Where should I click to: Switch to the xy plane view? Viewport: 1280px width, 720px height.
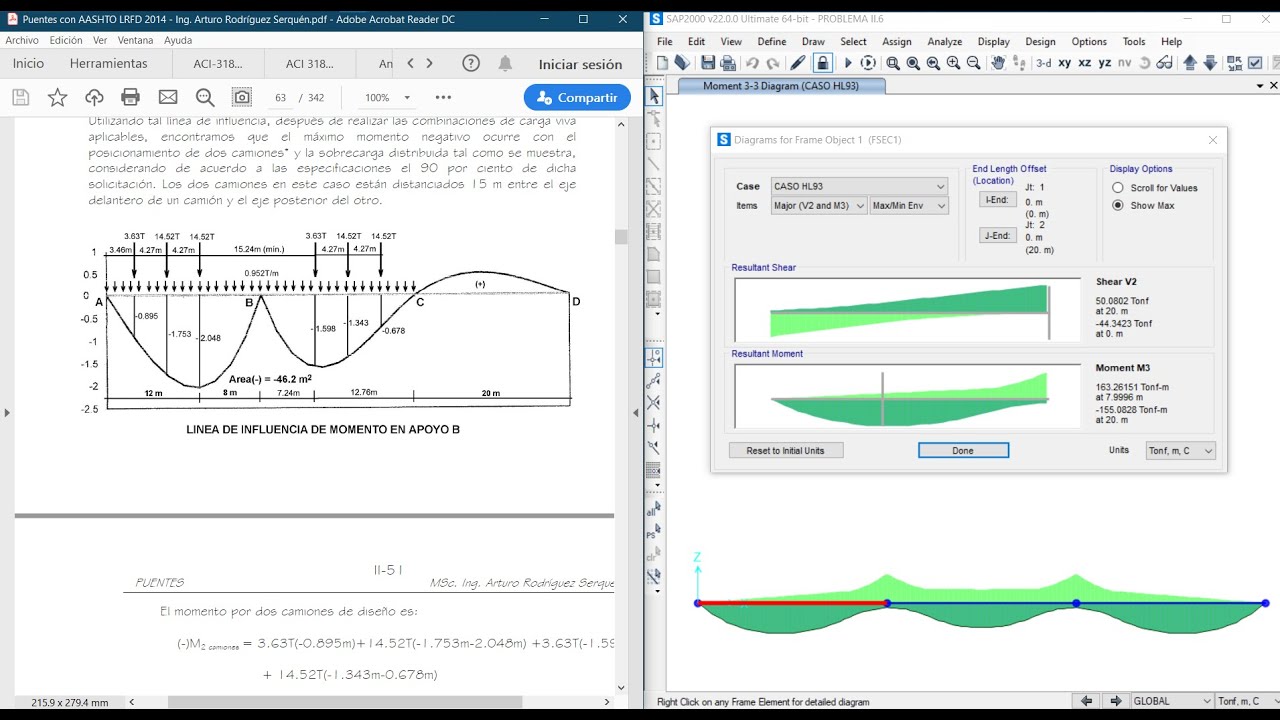(1065, 63)
